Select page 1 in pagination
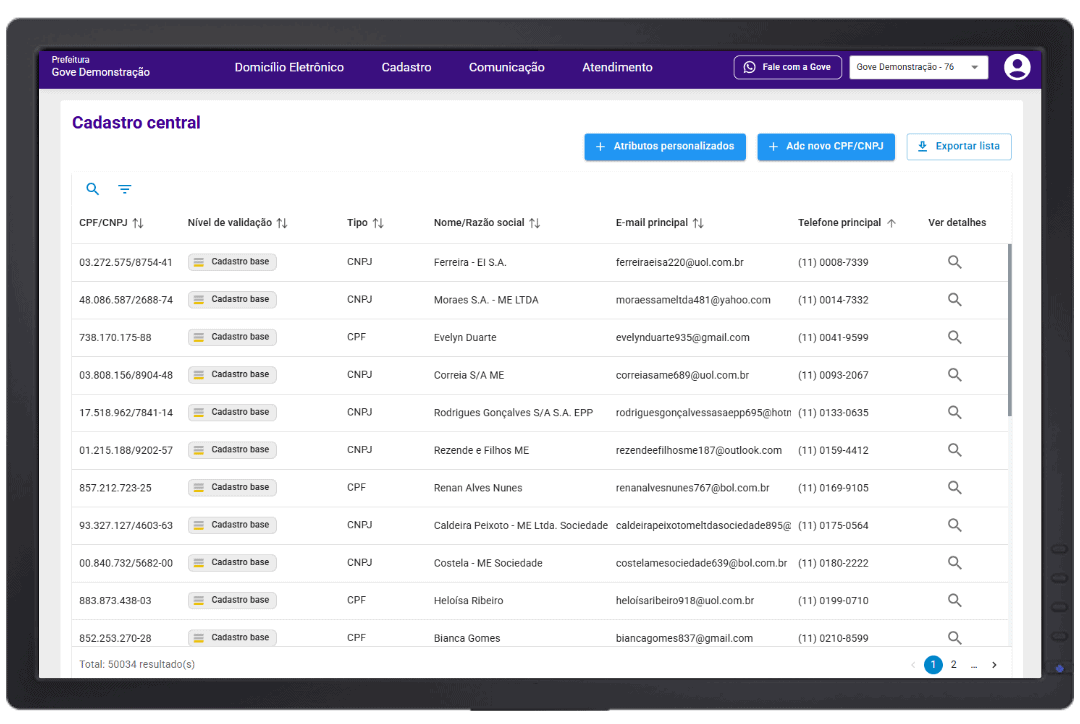The image size is (1080, 724). [x=933, y=665]
